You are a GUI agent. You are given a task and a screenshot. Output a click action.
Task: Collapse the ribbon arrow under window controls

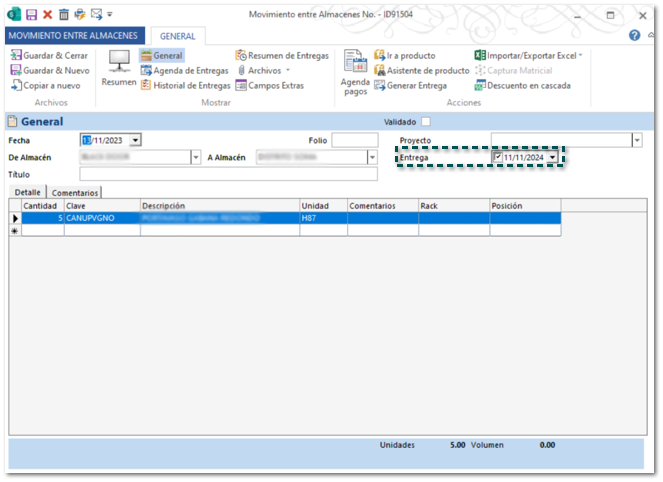[x=651, y=35]
